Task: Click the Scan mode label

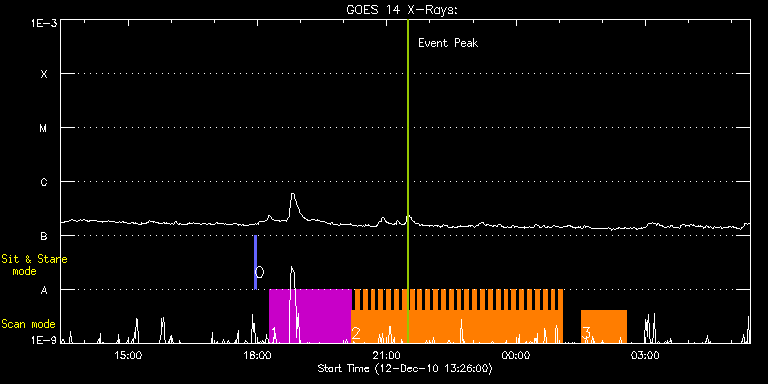Action: click(28, 324)
